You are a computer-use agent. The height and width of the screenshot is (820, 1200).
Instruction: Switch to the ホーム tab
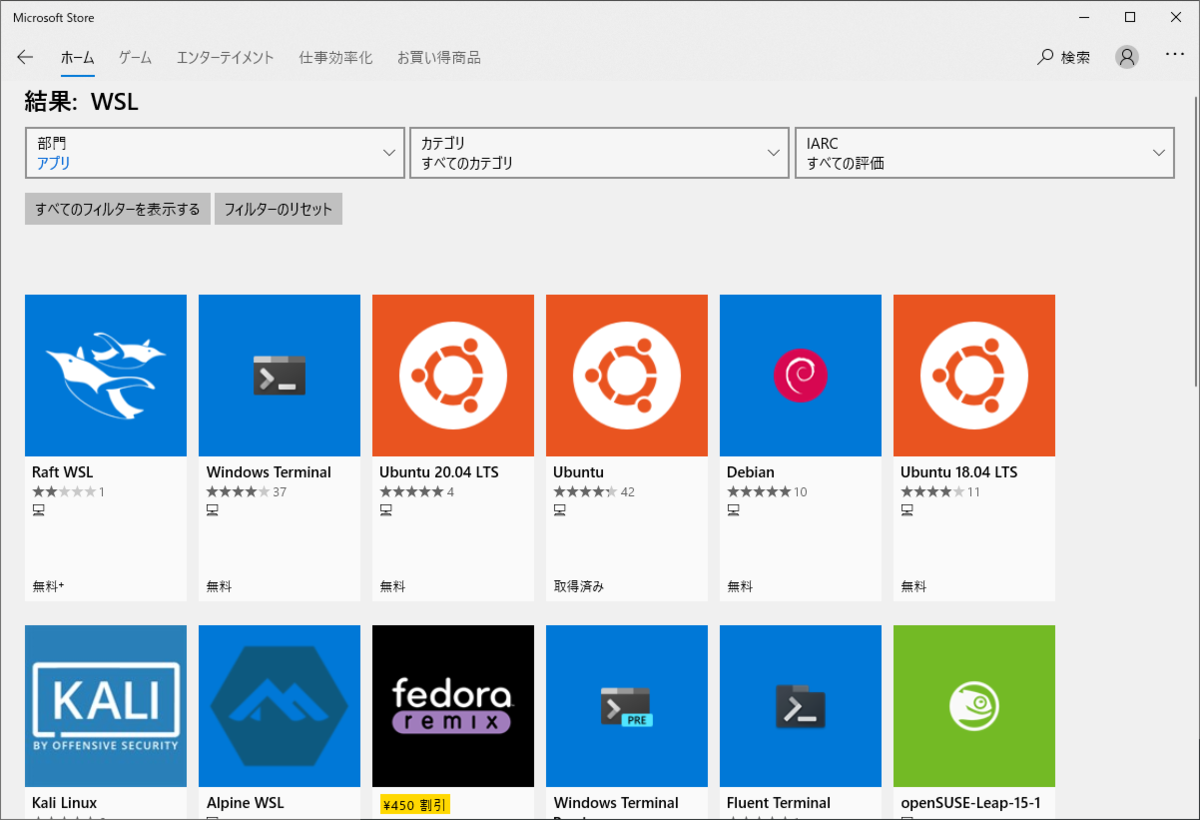[x=77, y=58]
